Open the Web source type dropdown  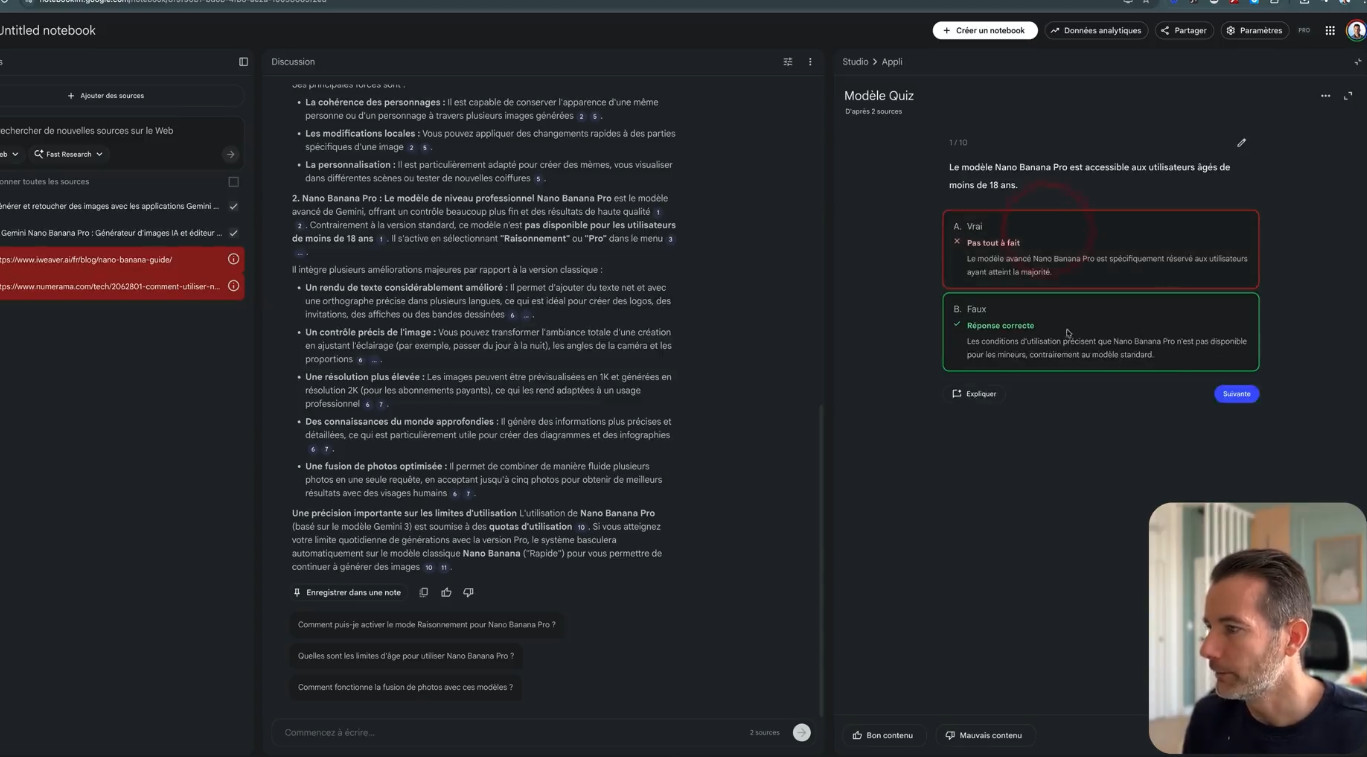point(9,154)
